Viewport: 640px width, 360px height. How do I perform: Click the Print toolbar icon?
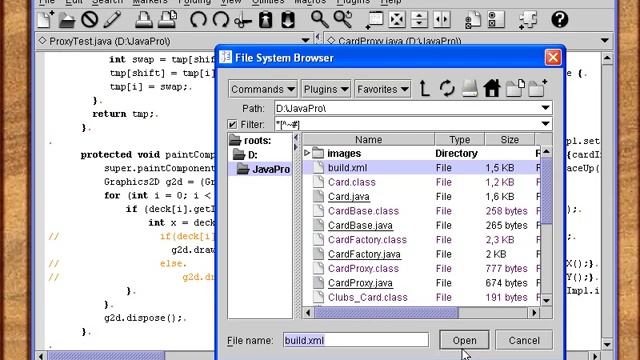(144, 20)
